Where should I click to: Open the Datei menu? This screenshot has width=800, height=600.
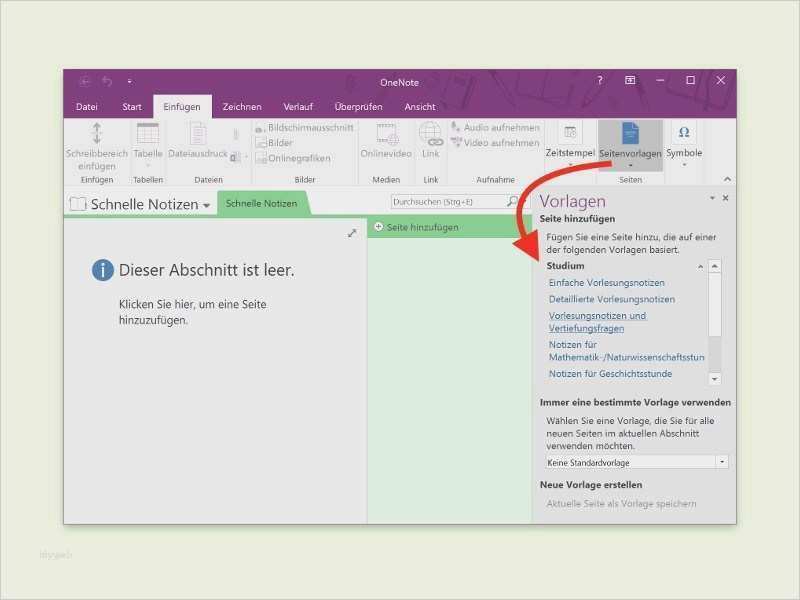86,106
